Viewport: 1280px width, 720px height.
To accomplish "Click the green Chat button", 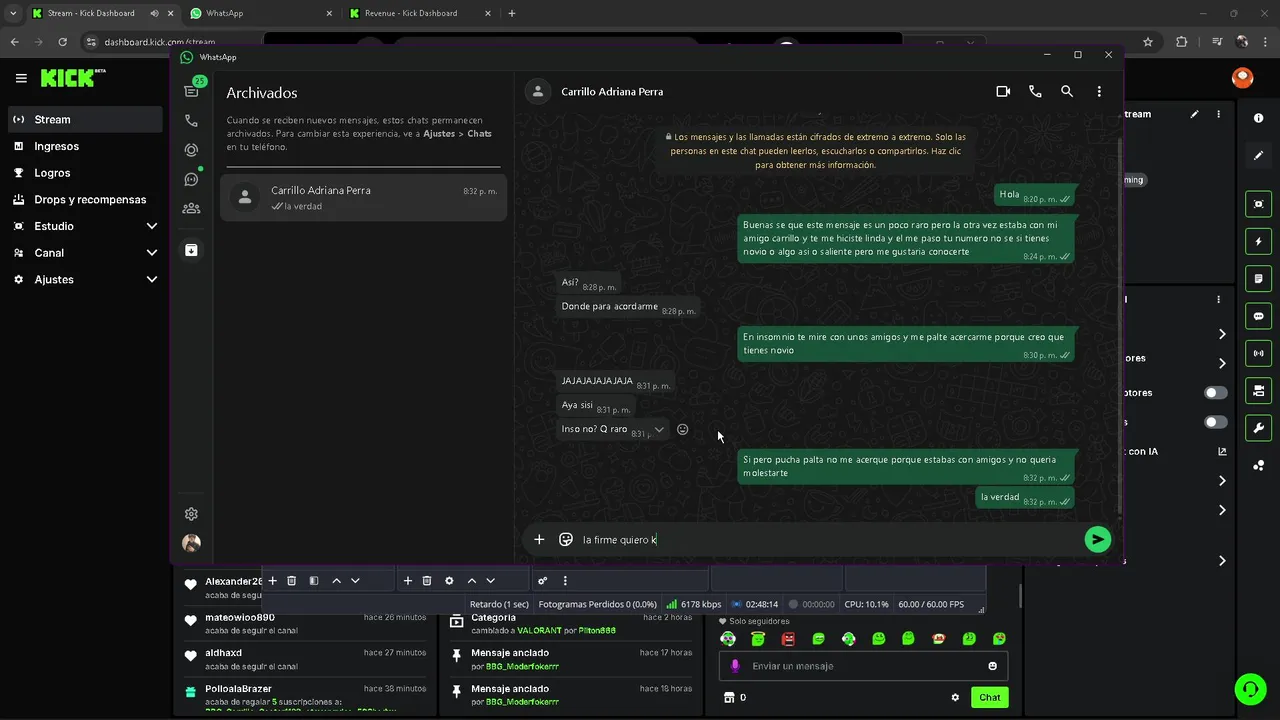I will [989, 698].
